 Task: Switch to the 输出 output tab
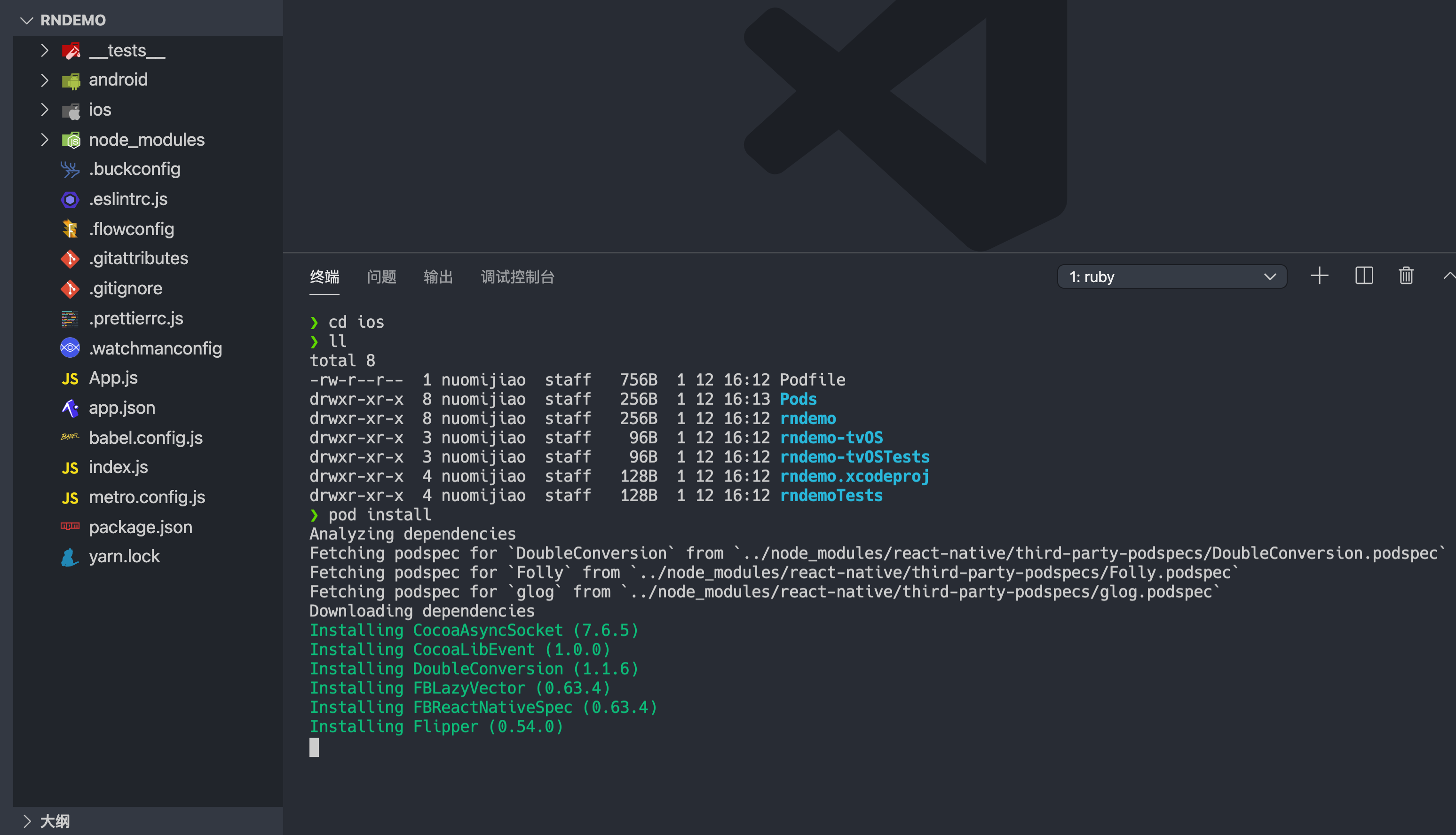click(x=438, y=277)
